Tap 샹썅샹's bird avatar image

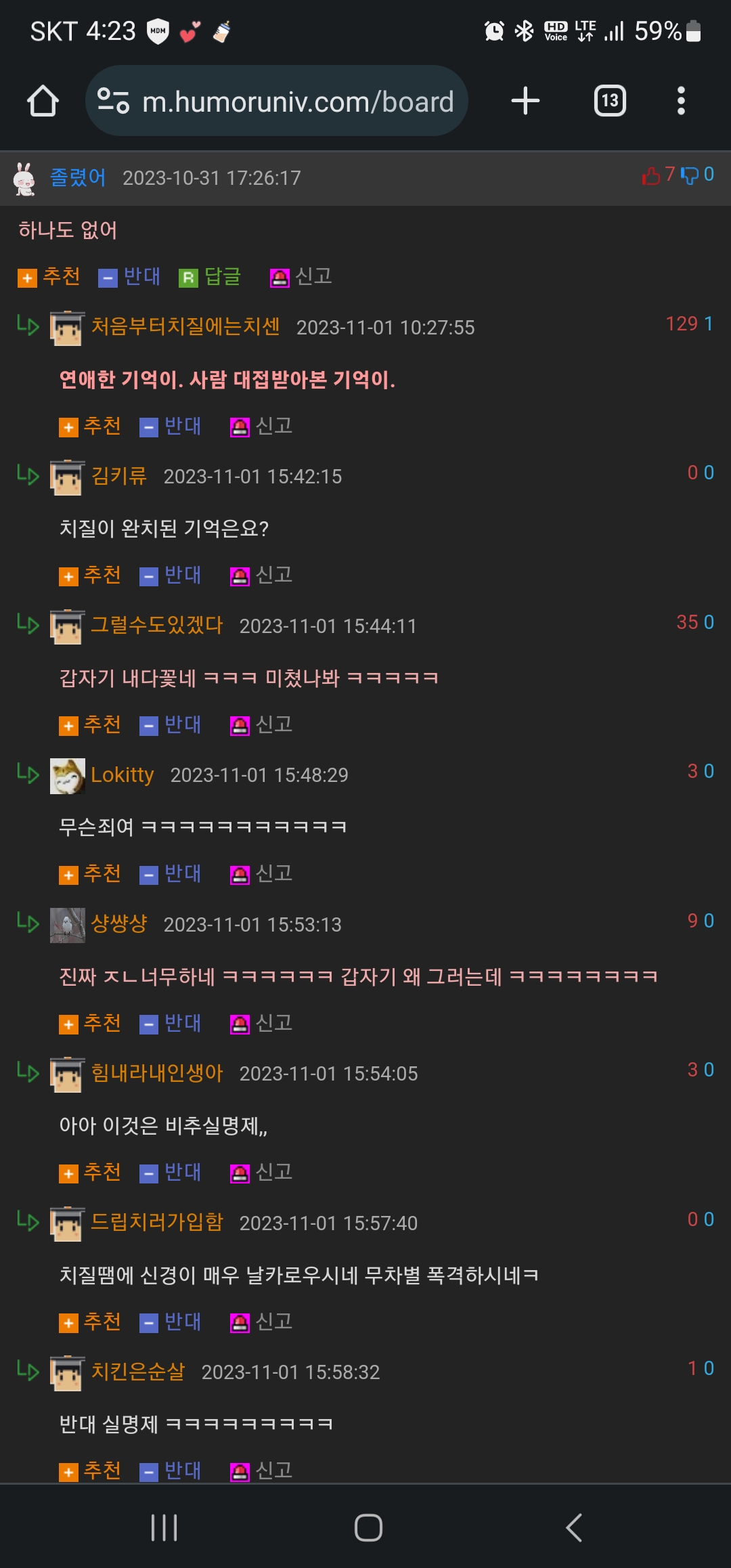(68, 925)
